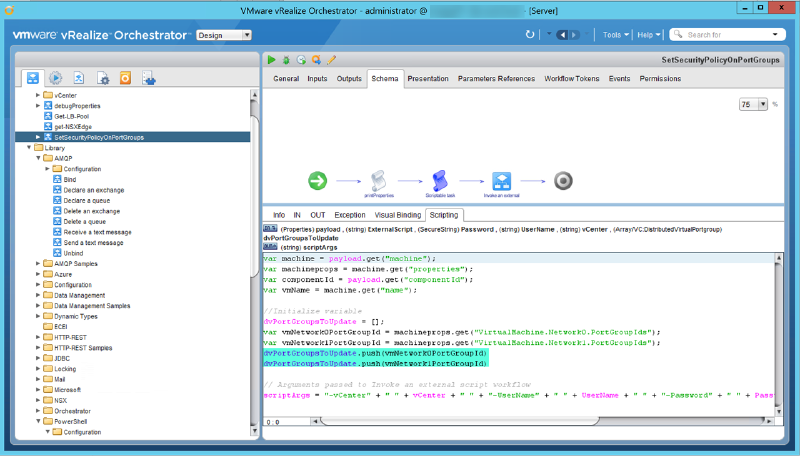Click the edit pencil icon
Screen dimensions: 800x456
331,60
